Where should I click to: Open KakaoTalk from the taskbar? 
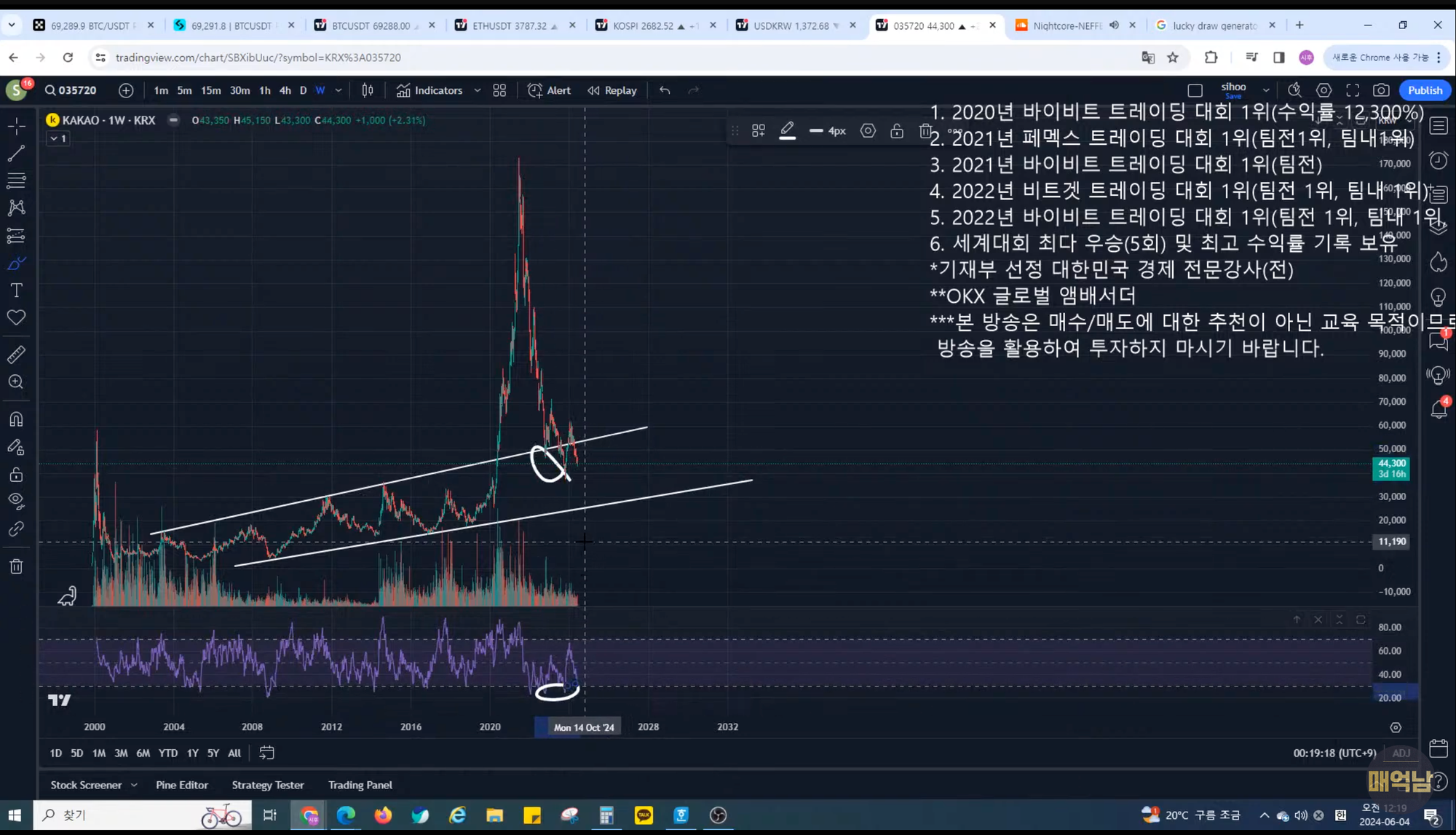(644, 815)
